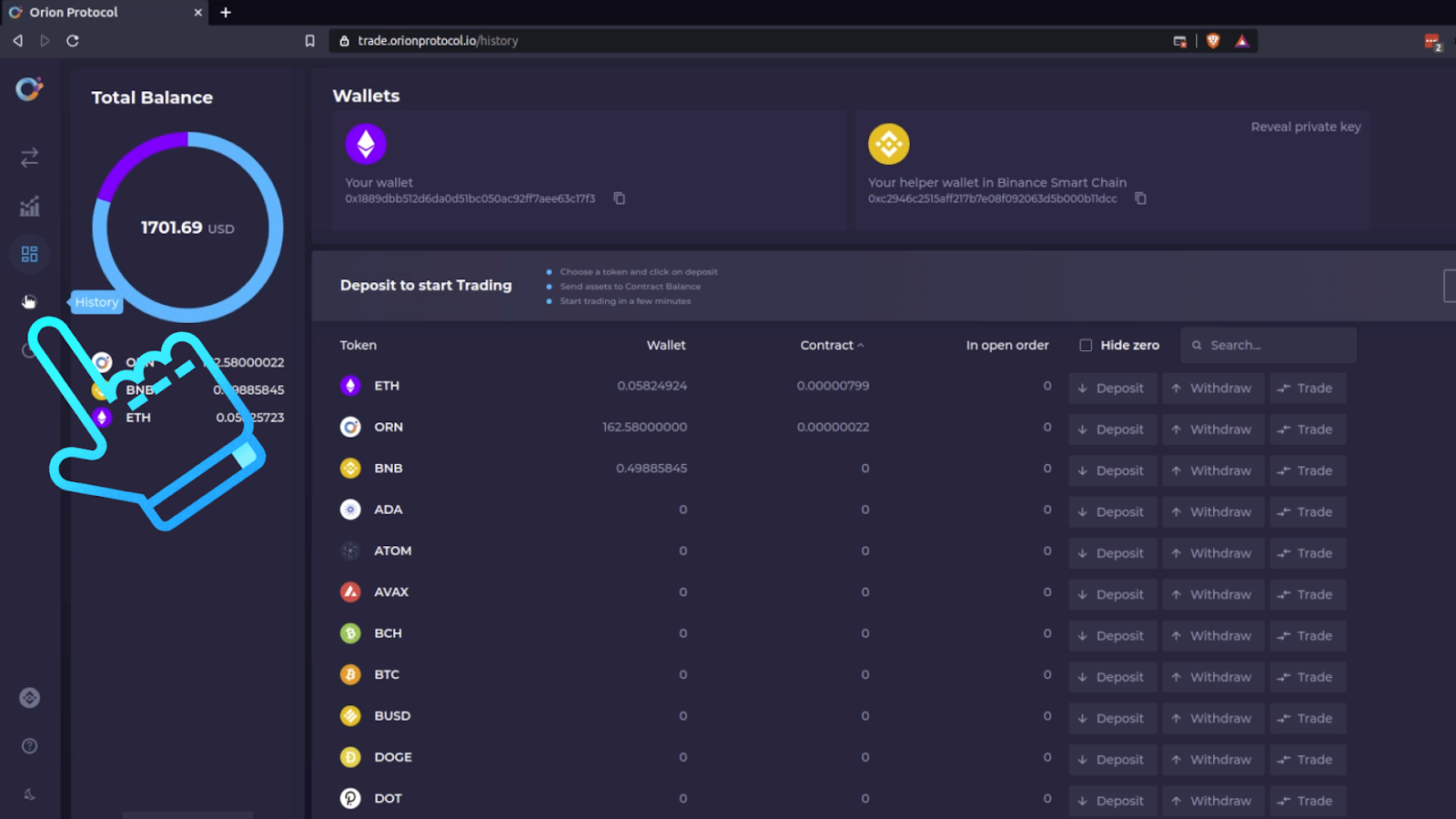Deposit BNB tokens
The height and width of the screenshot is (819, 1456).
[1113, 471]
